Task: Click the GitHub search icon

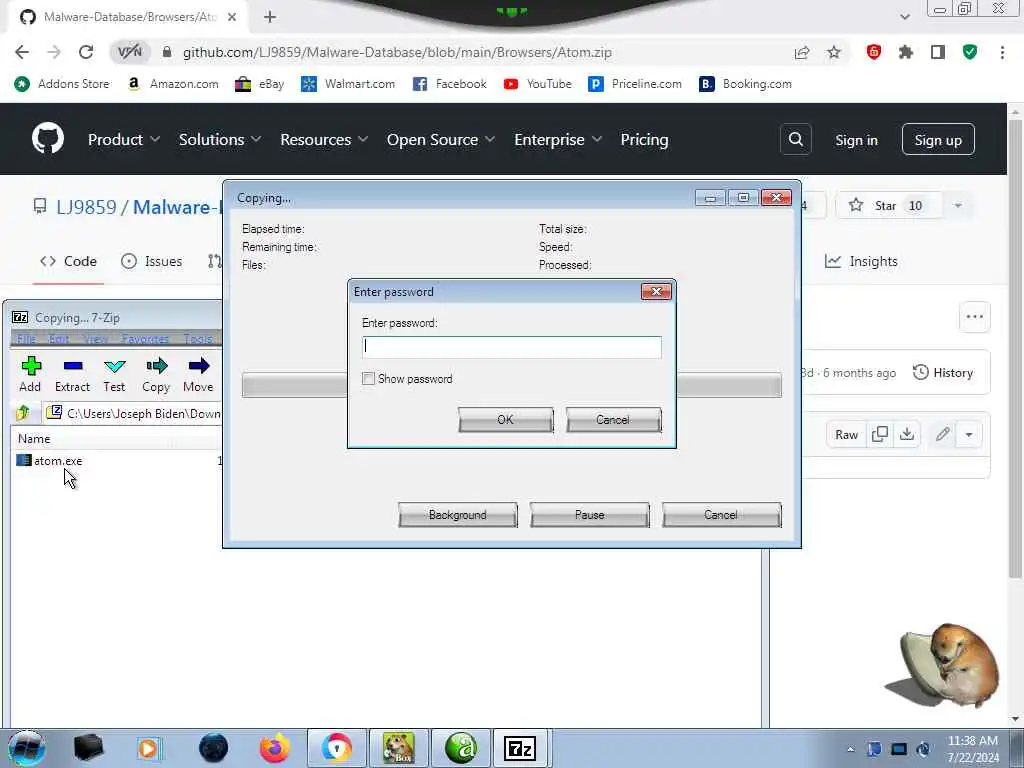Action: pos(795,139)
